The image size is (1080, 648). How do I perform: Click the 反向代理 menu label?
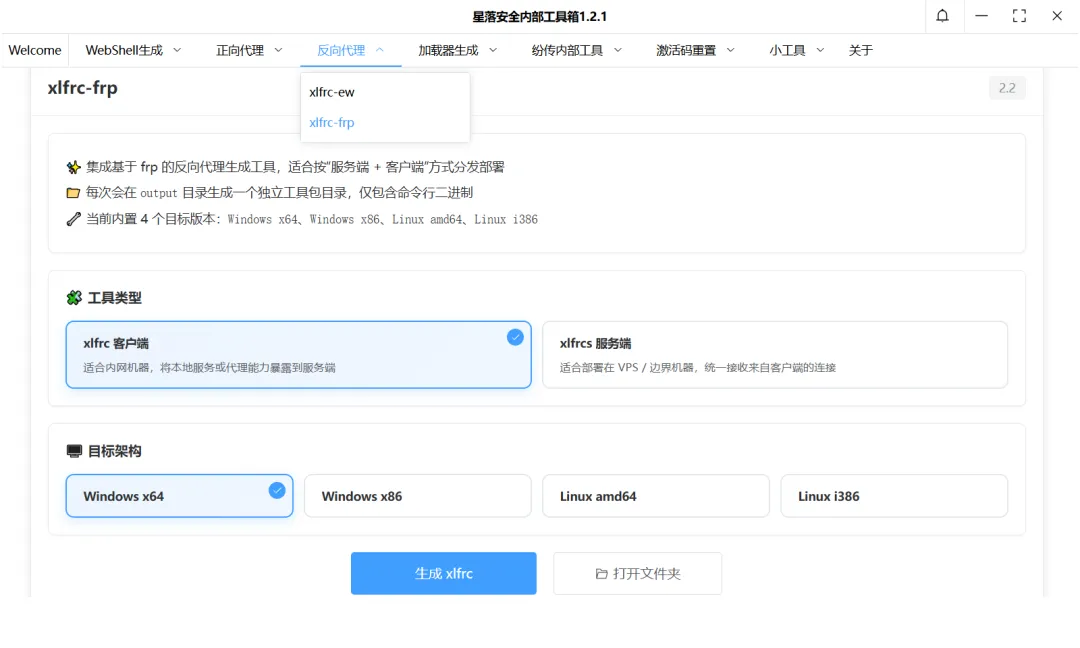click(x=341, y=50)
